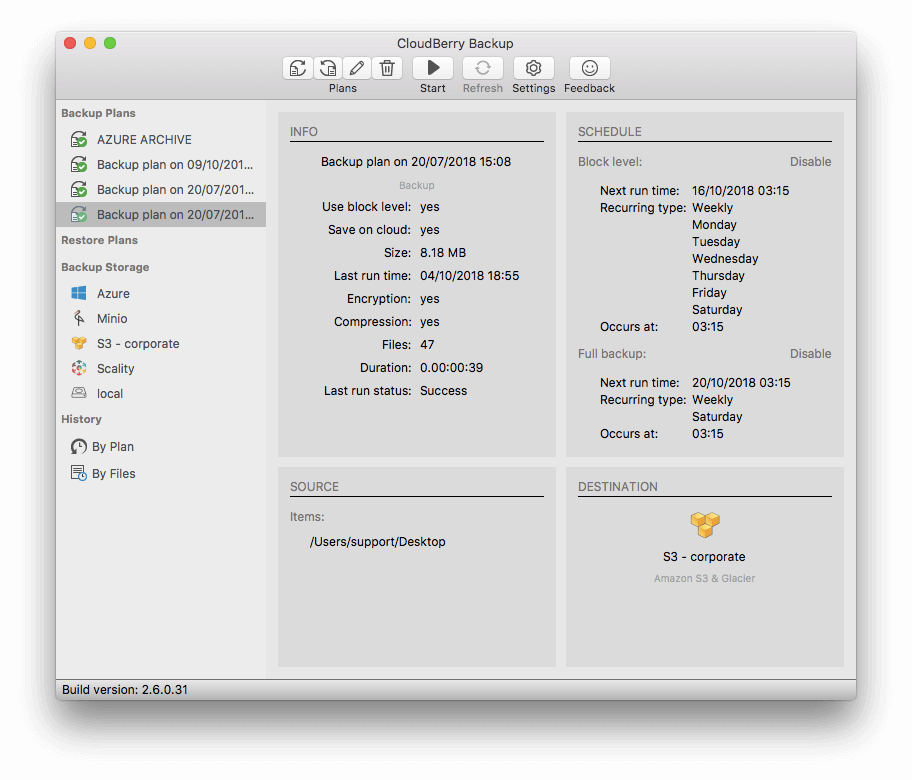Disable the Full backup schedule
The height and width of the screenshot is (780, 912).
pyautogui.click(x=810, y=354)
